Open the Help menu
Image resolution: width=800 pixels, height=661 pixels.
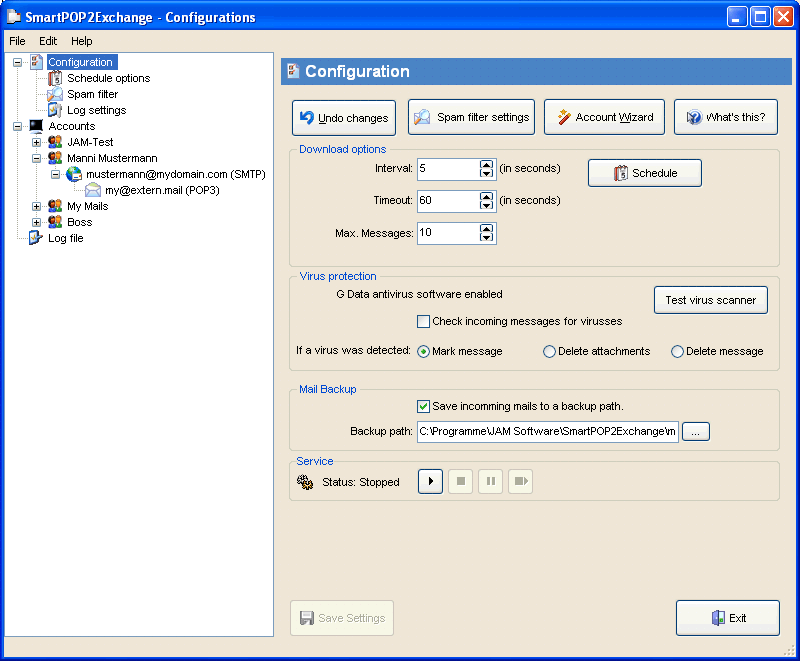[x=82, y=41]
